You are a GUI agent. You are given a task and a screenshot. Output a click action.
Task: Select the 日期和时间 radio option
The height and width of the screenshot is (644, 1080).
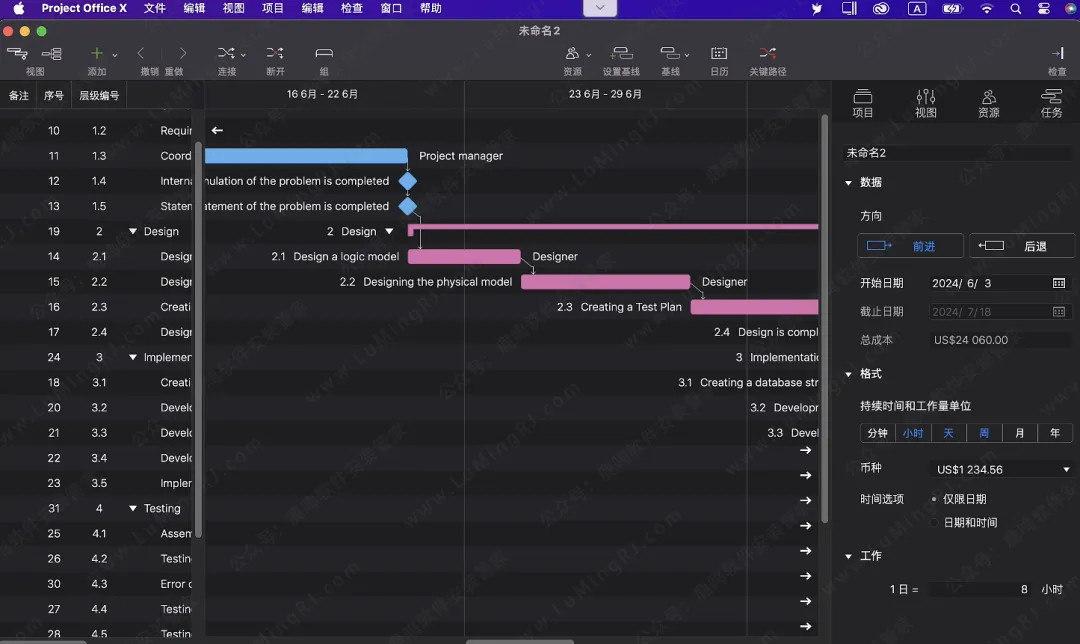click(934, 523)
